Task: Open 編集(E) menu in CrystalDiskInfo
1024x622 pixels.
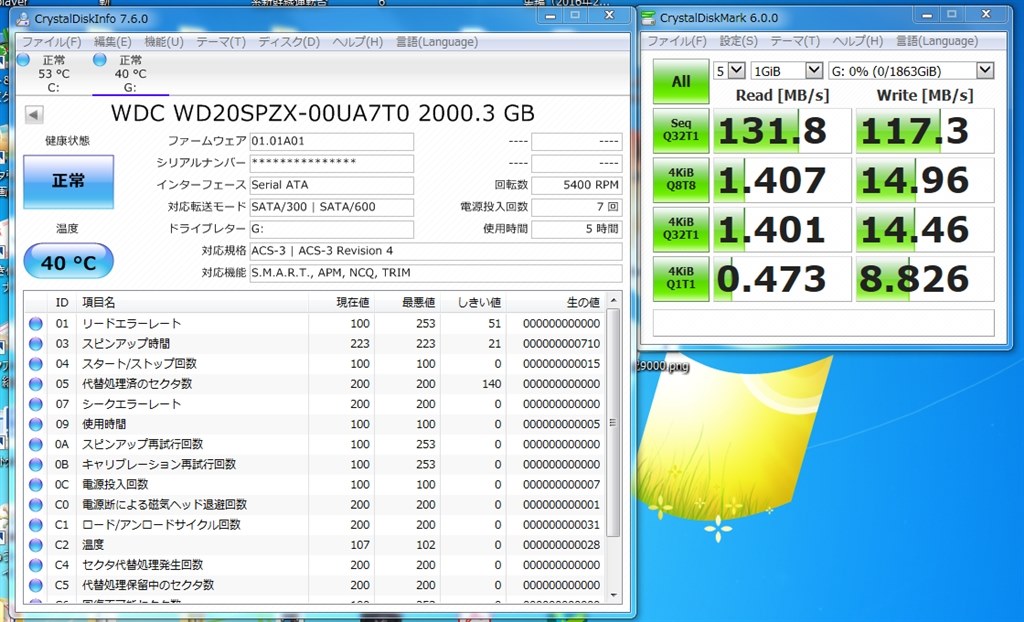Action: click(112, 42)
